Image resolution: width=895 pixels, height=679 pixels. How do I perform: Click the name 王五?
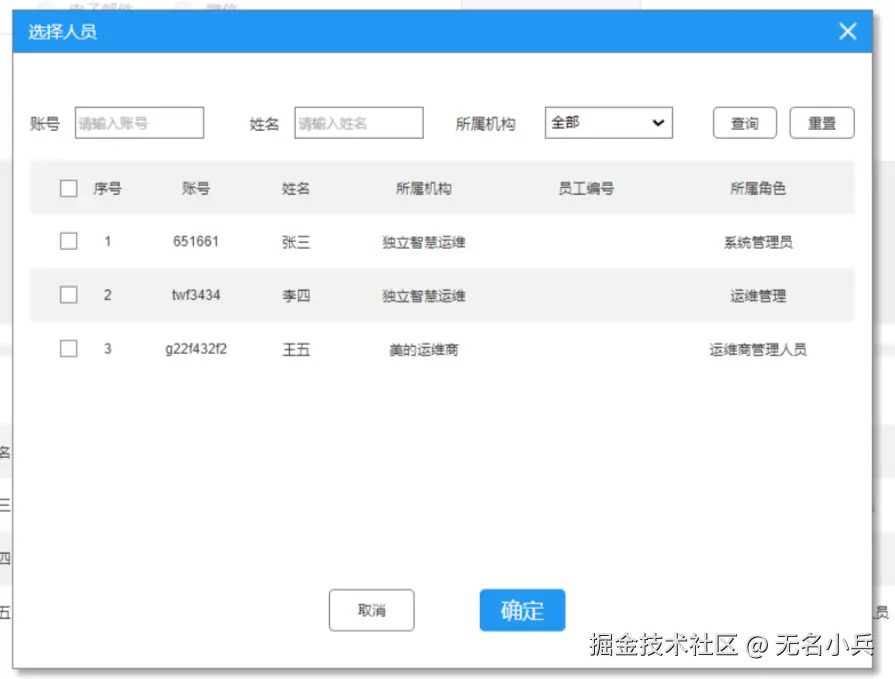296,349
